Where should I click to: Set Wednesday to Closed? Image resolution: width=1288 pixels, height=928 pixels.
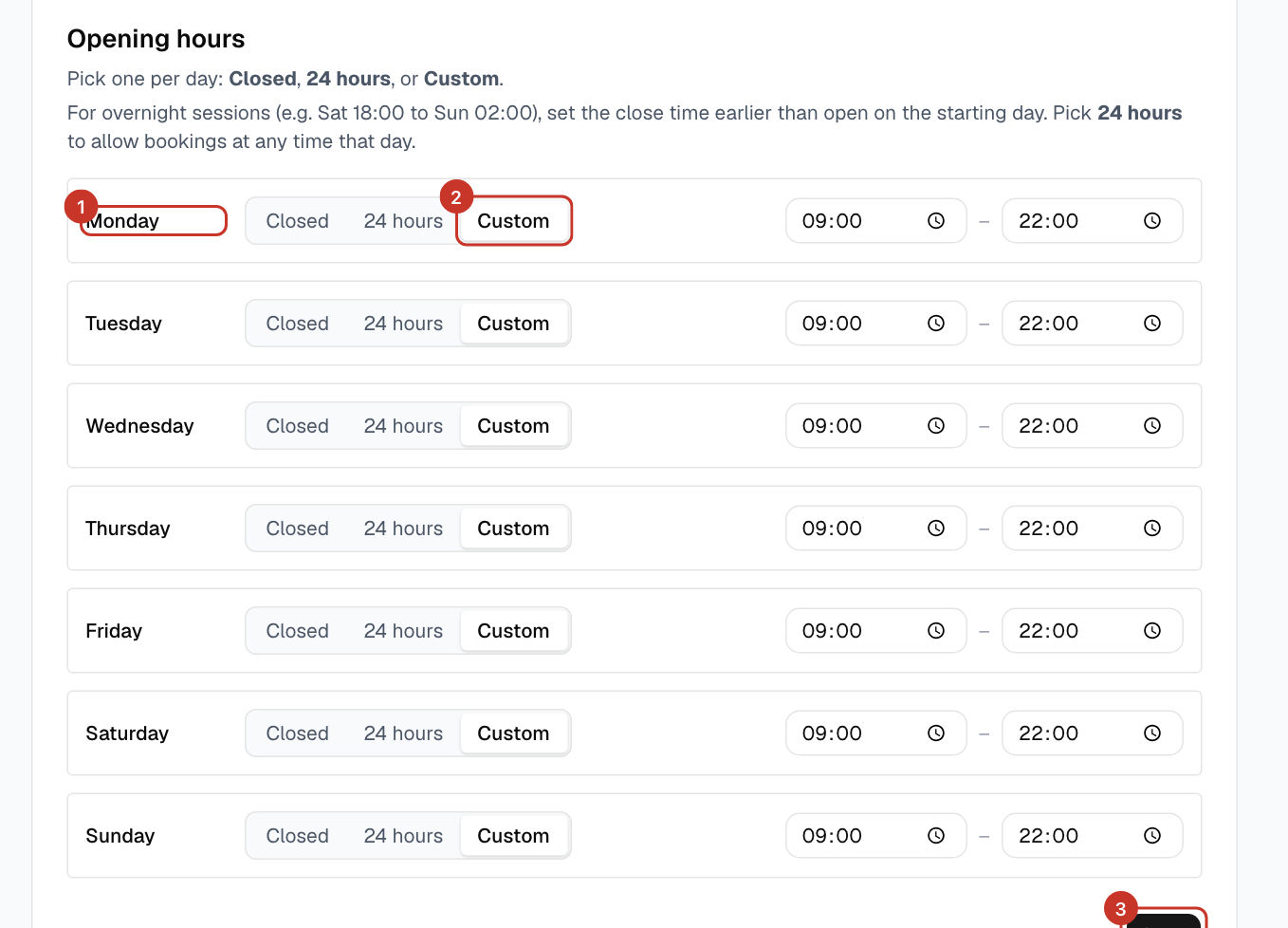click(x=298, y=426)
